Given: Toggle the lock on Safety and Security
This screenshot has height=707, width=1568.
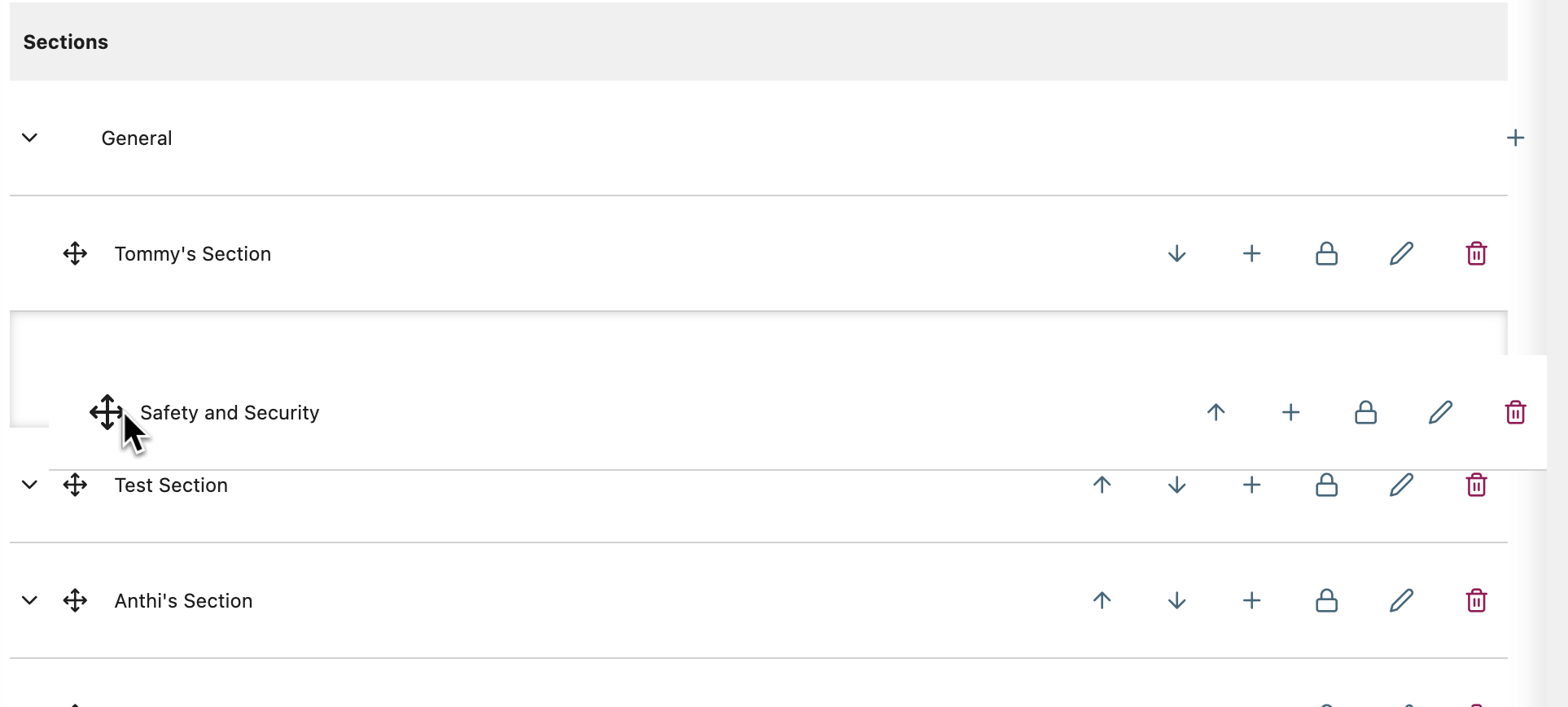Looking at the screenshot, I should [1365, 413].
